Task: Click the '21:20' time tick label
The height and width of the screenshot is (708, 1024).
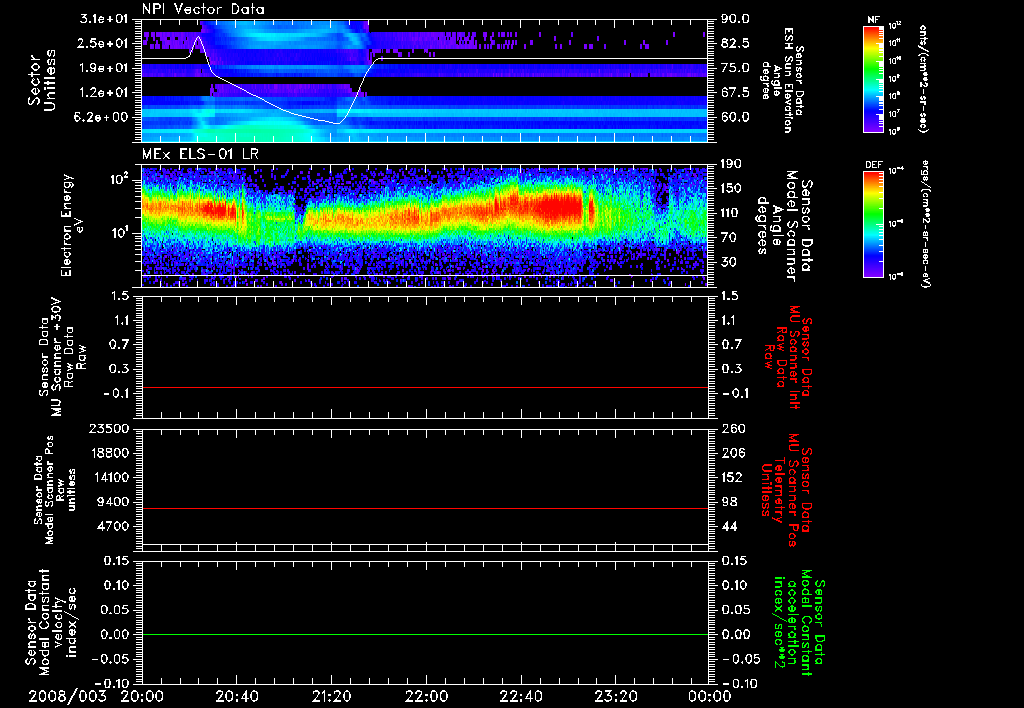Action: pos(331,696)
